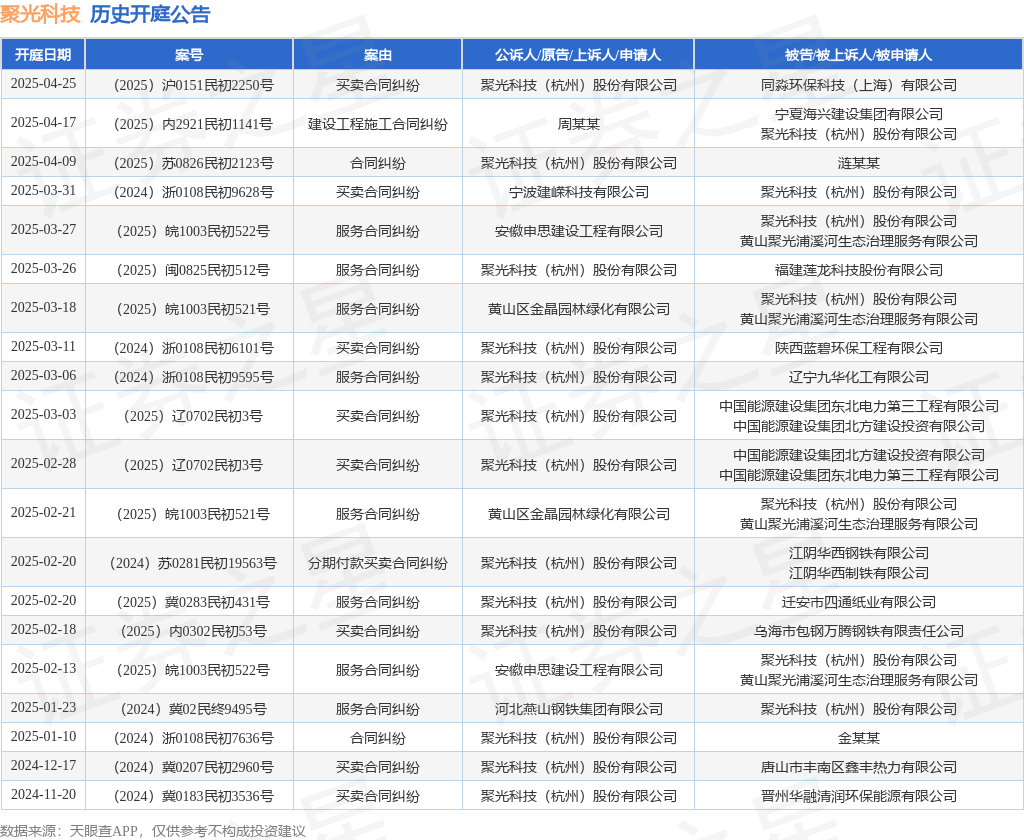
Task: Click case reason 分期付款买卖合同纠纷
Action: pyautogui.click(x=377, y=563)
